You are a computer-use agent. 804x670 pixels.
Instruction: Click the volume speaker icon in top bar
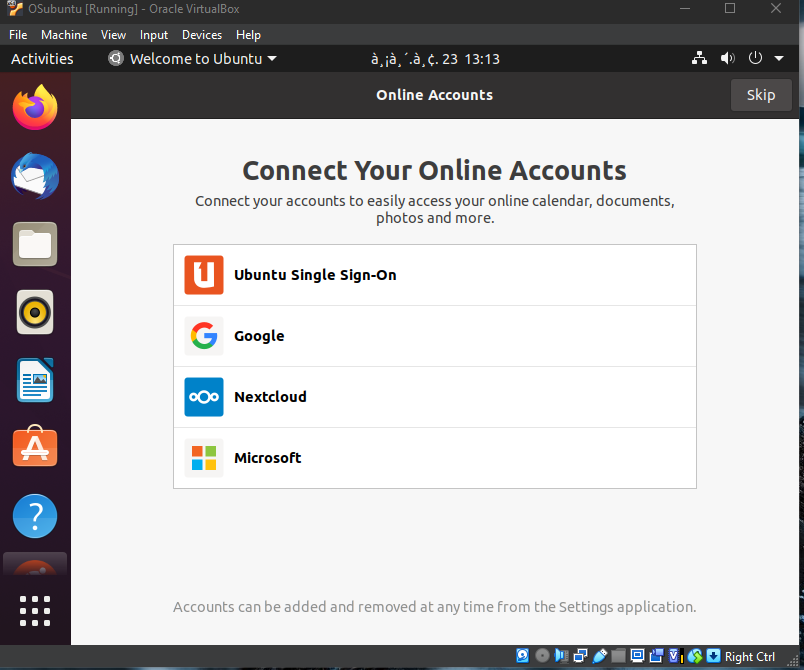coord(727,59)
